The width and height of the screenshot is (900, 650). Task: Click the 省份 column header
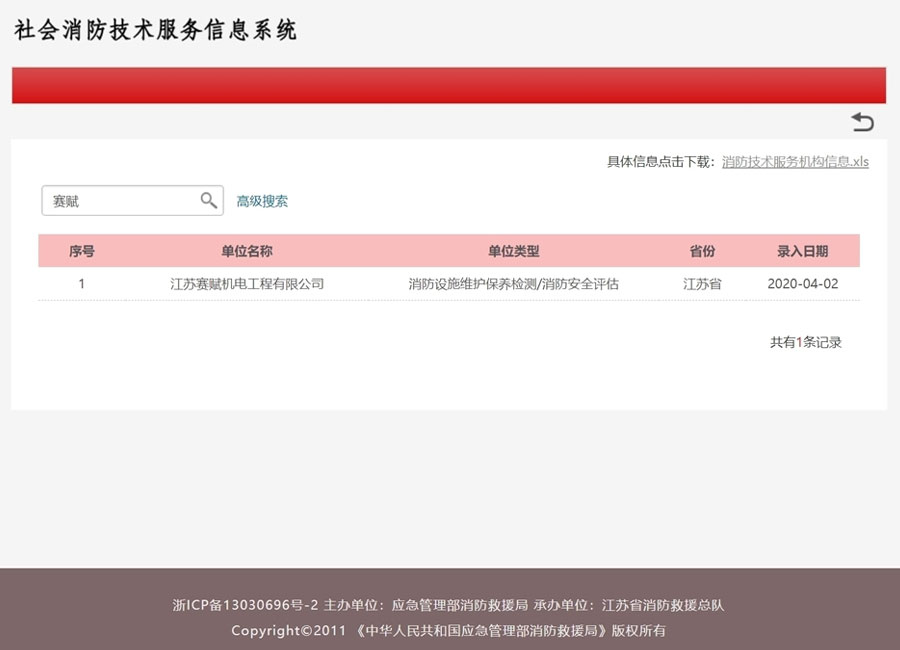tap(702, 251)
